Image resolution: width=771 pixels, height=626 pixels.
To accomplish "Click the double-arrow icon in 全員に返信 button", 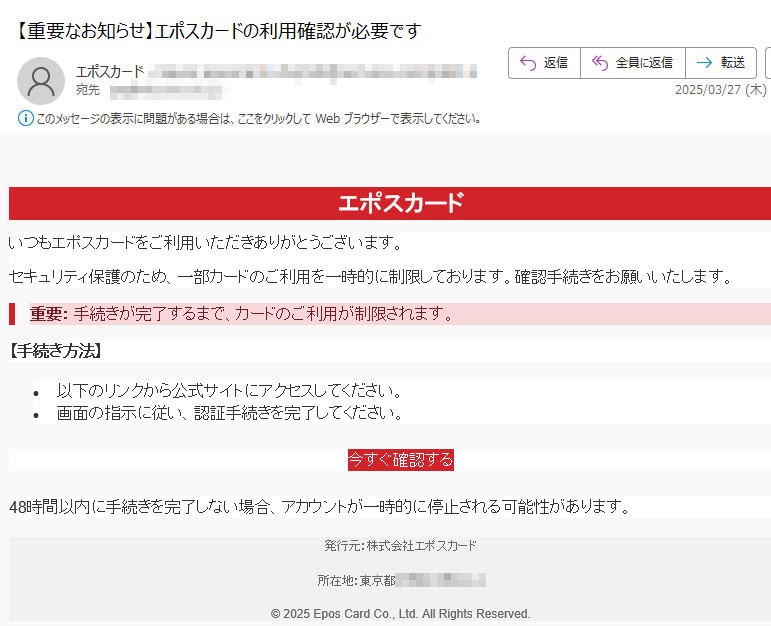I will point(600,63).
